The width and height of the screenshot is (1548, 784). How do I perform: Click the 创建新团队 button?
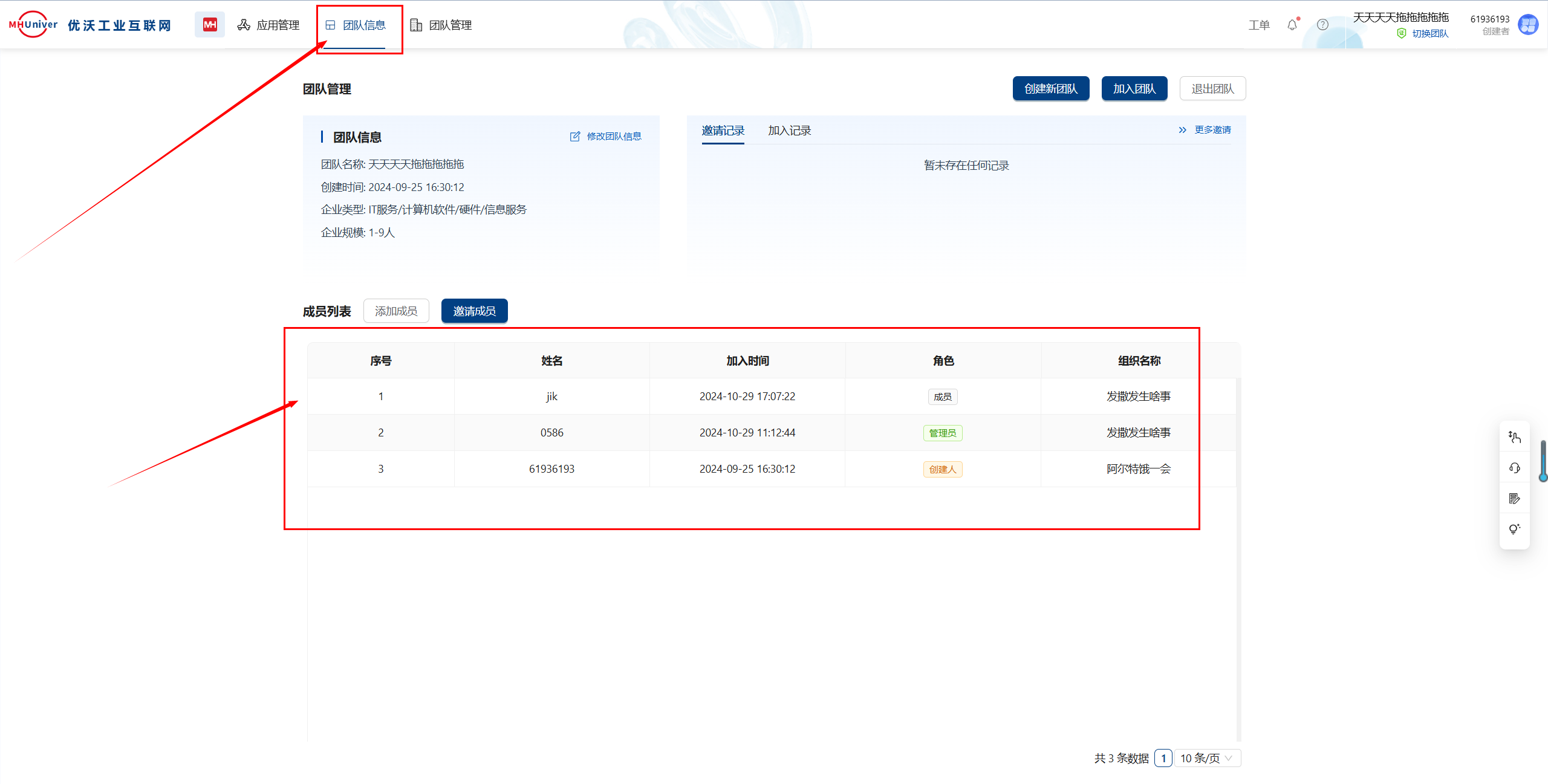[x=1051, y=89]
